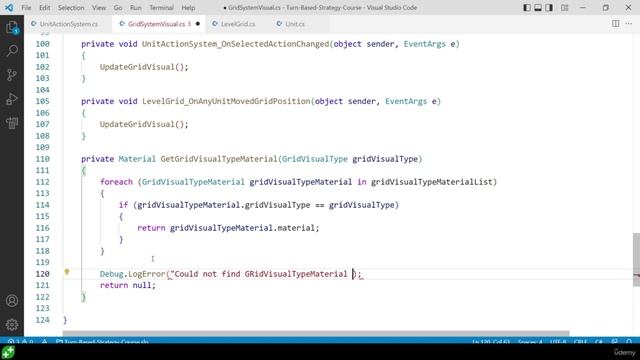Click the Customize Layout icon
This screenshot has width=640, height=360.
point(564,7)
